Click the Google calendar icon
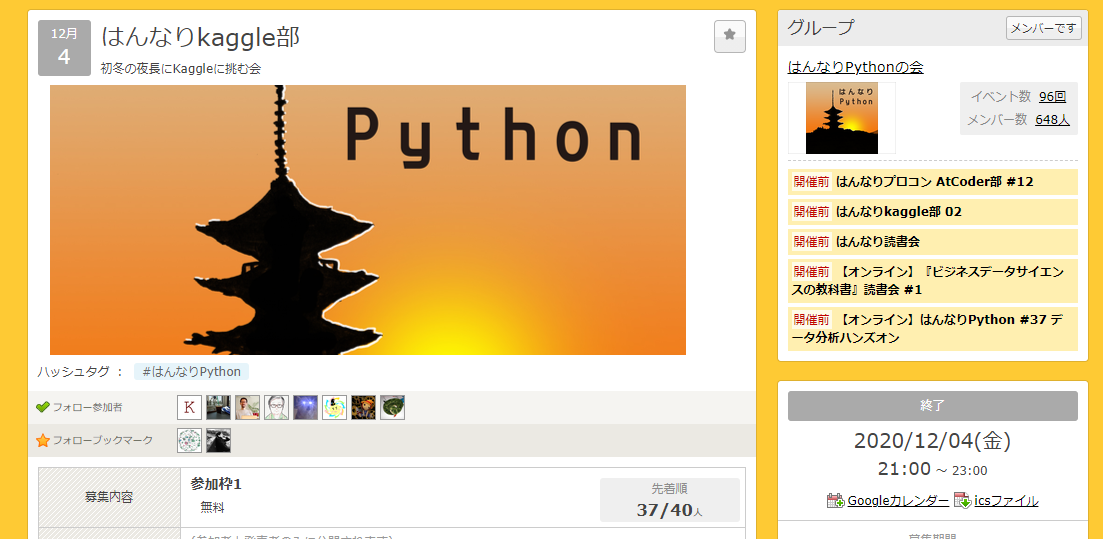Viewport: 1103px width, 539px height. (x=835, y=500)
